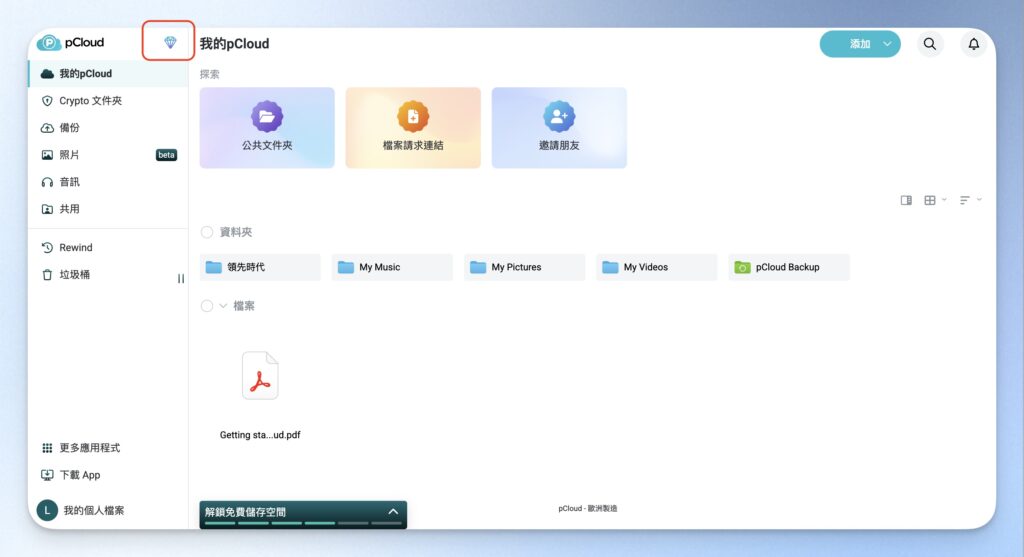Expand the 解鎖免費儲存空間 panel chevron
This screenshot has width=1024, height=557.
[393, 511]
